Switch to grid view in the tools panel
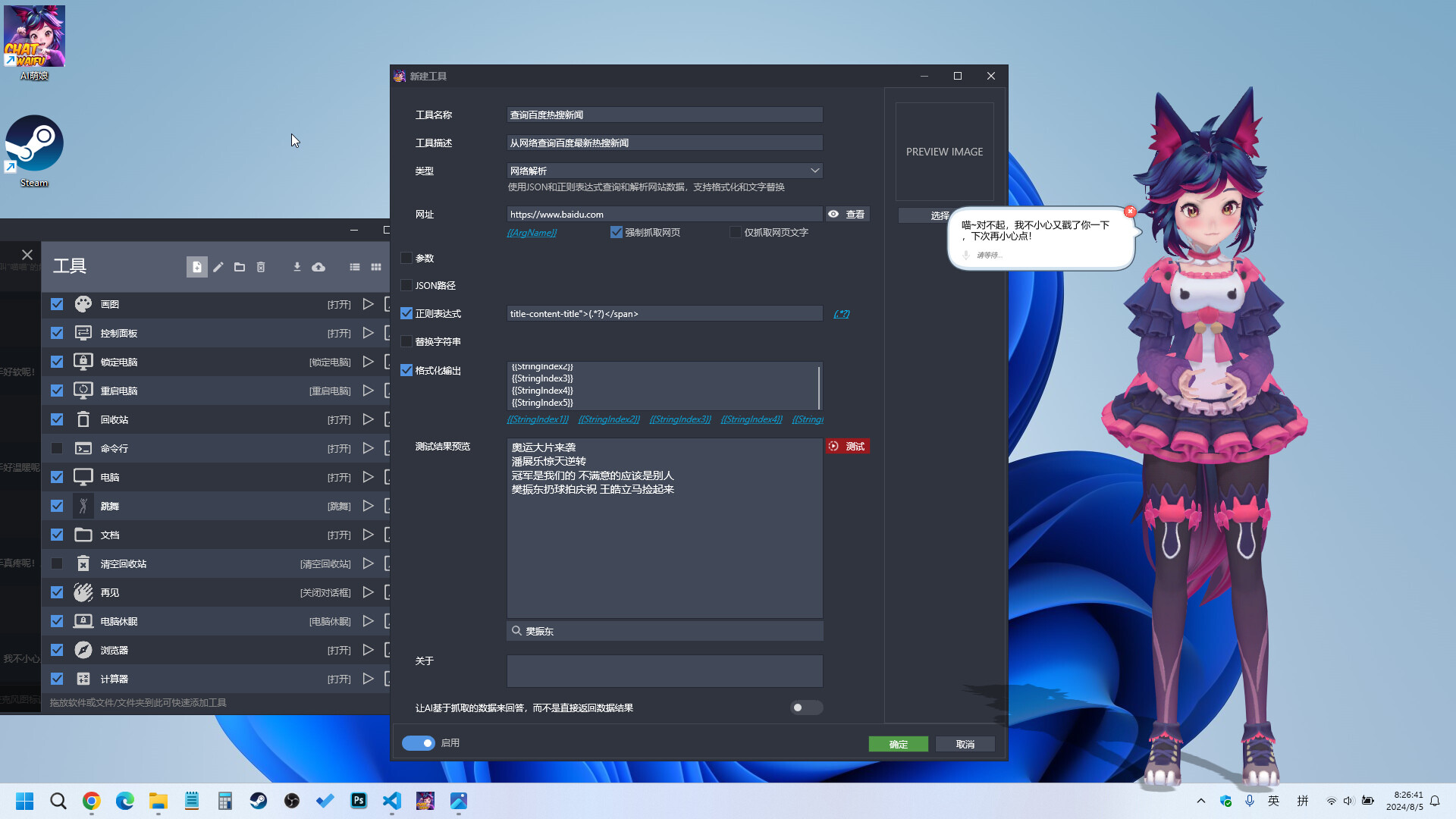The image size is (1456, 819). pyautogui.click(x=375, y=267)
